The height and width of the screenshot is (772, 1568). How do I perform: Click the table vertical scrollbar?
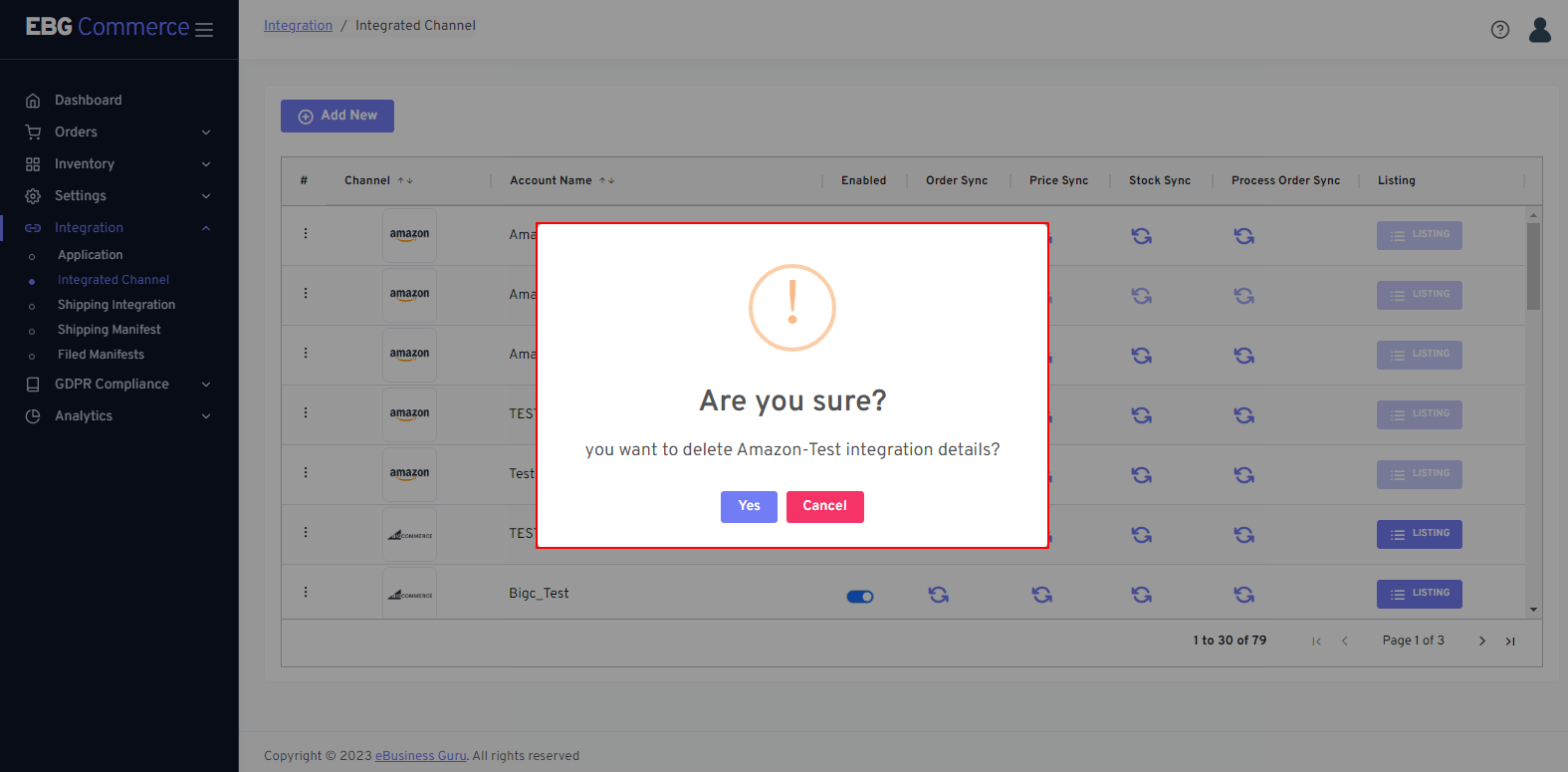click(1533, 266)
